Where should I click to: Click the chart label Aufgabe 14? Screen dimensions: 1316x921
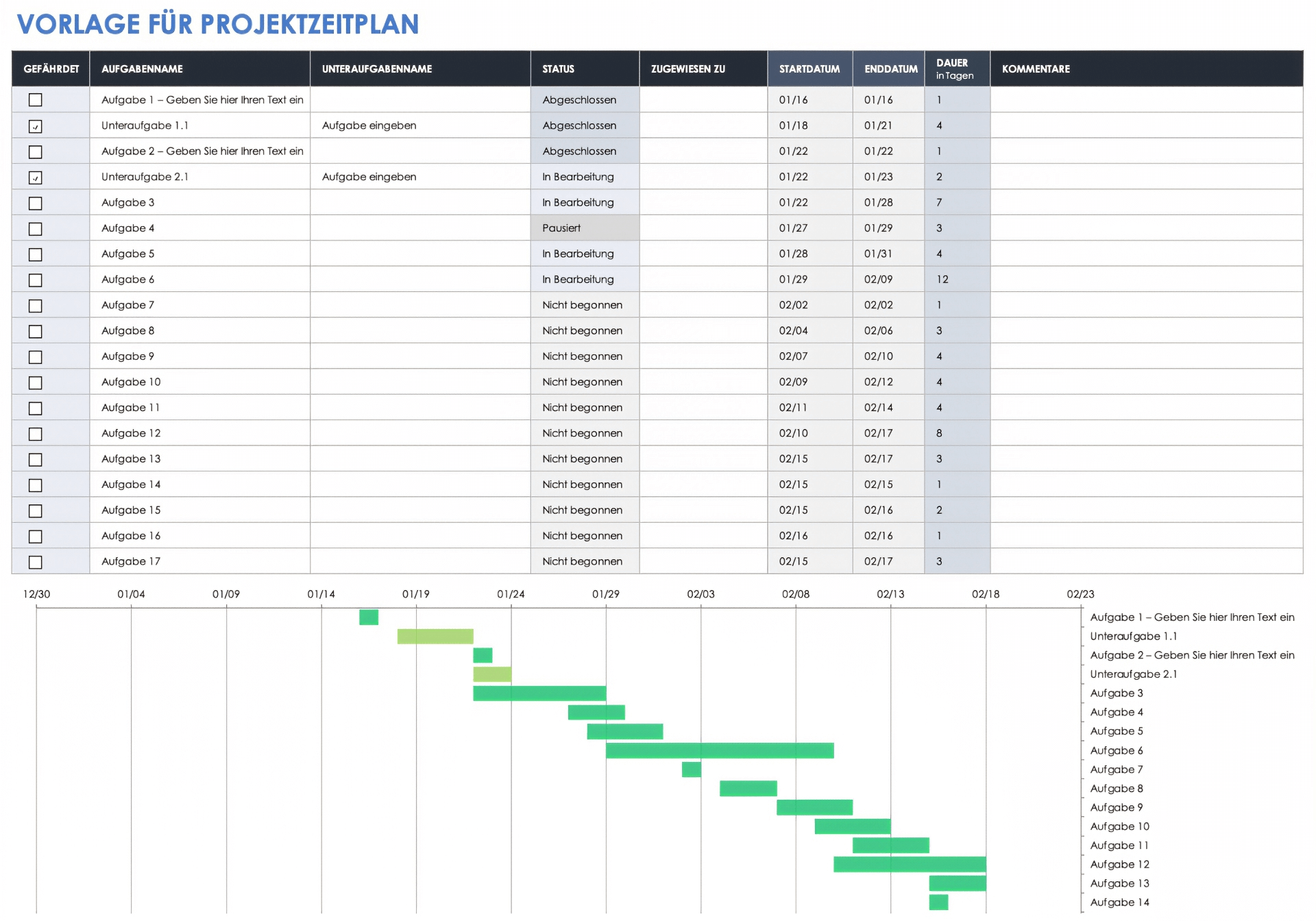[1119, 902]
